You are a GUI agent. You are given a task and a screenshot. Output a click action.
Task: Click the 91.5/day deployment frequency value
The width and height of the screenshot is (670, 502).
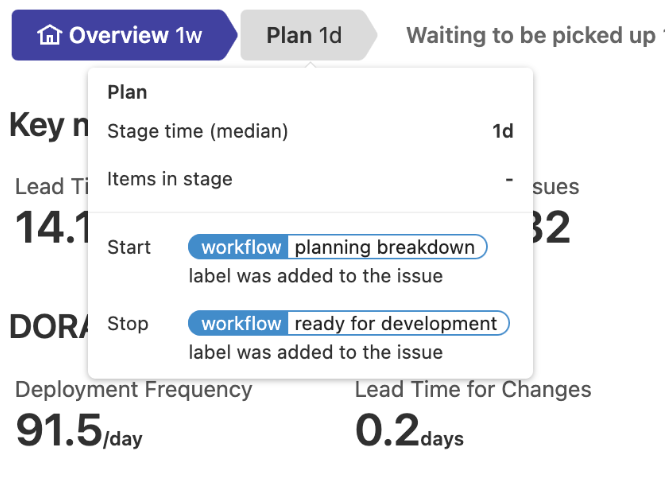(x=79, y=430)
